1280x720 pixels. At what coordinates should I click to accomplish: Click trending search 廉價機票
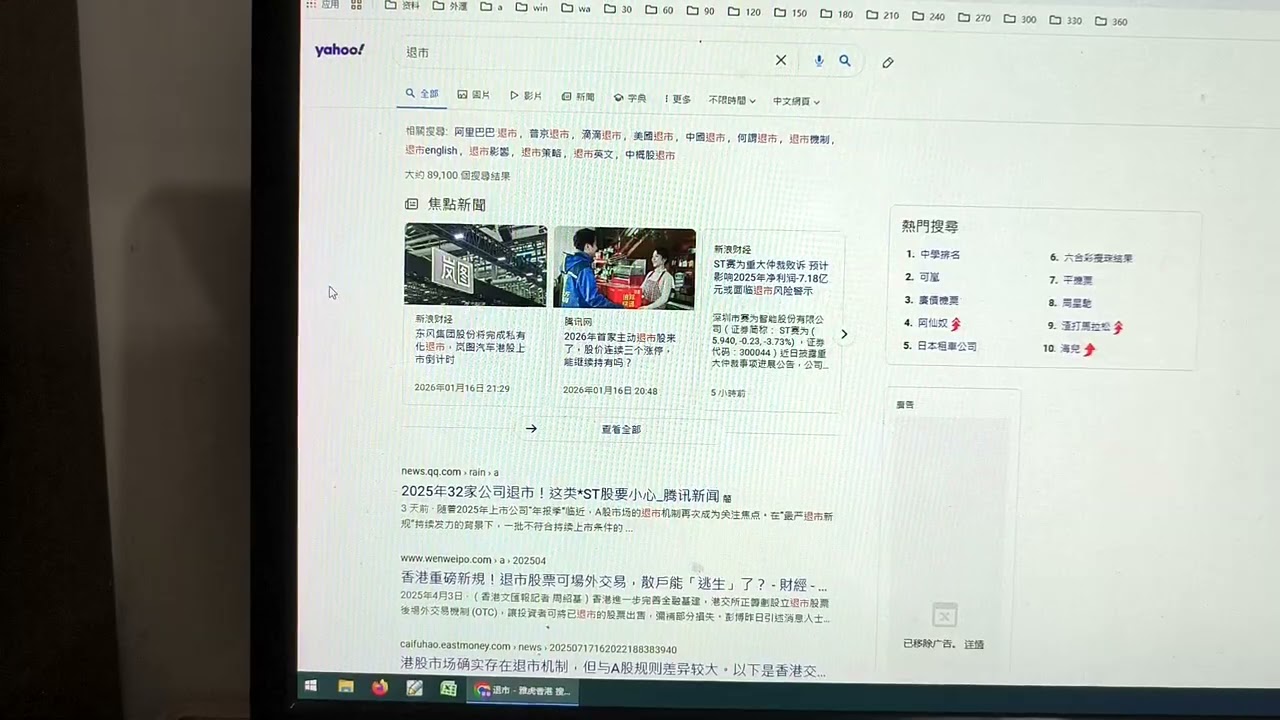[939, 300]
